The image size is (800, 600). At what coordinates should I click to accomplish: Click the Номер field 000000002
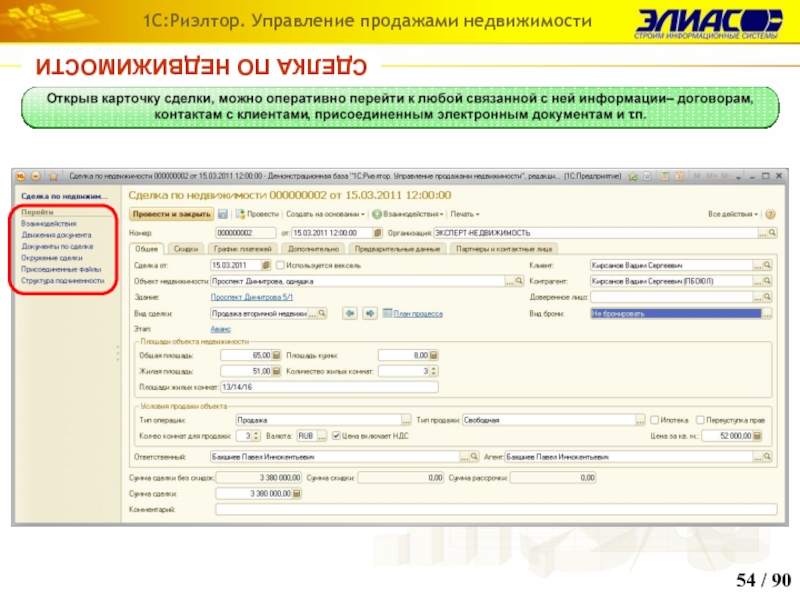click(245, 233)
